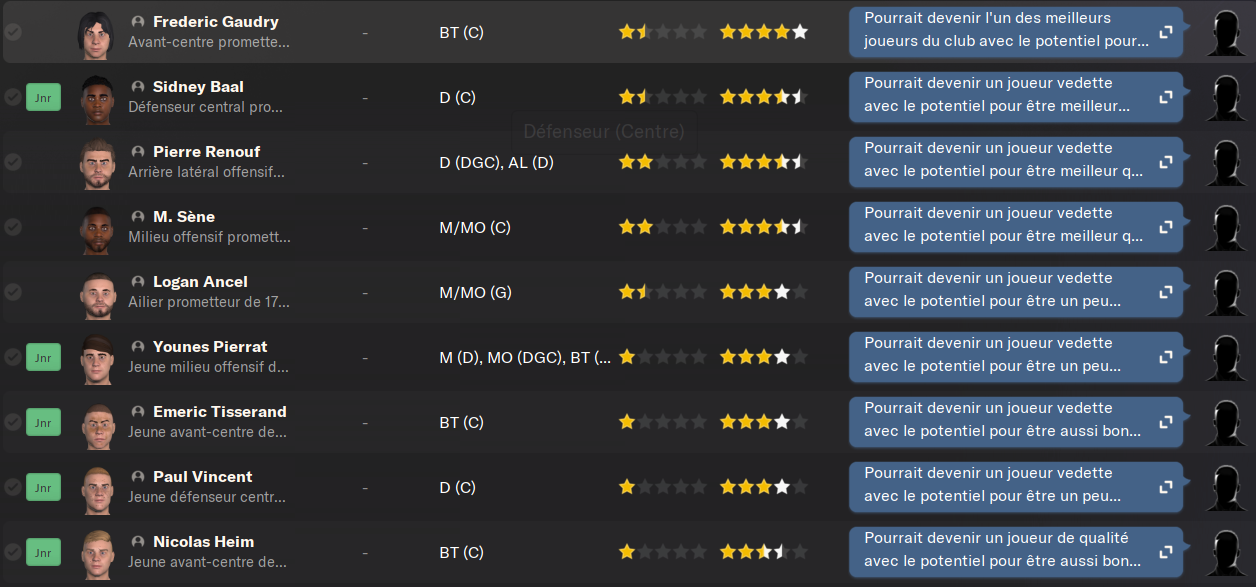Expand Frederic Gaudry's scout report bubble

pos(1165,32)
